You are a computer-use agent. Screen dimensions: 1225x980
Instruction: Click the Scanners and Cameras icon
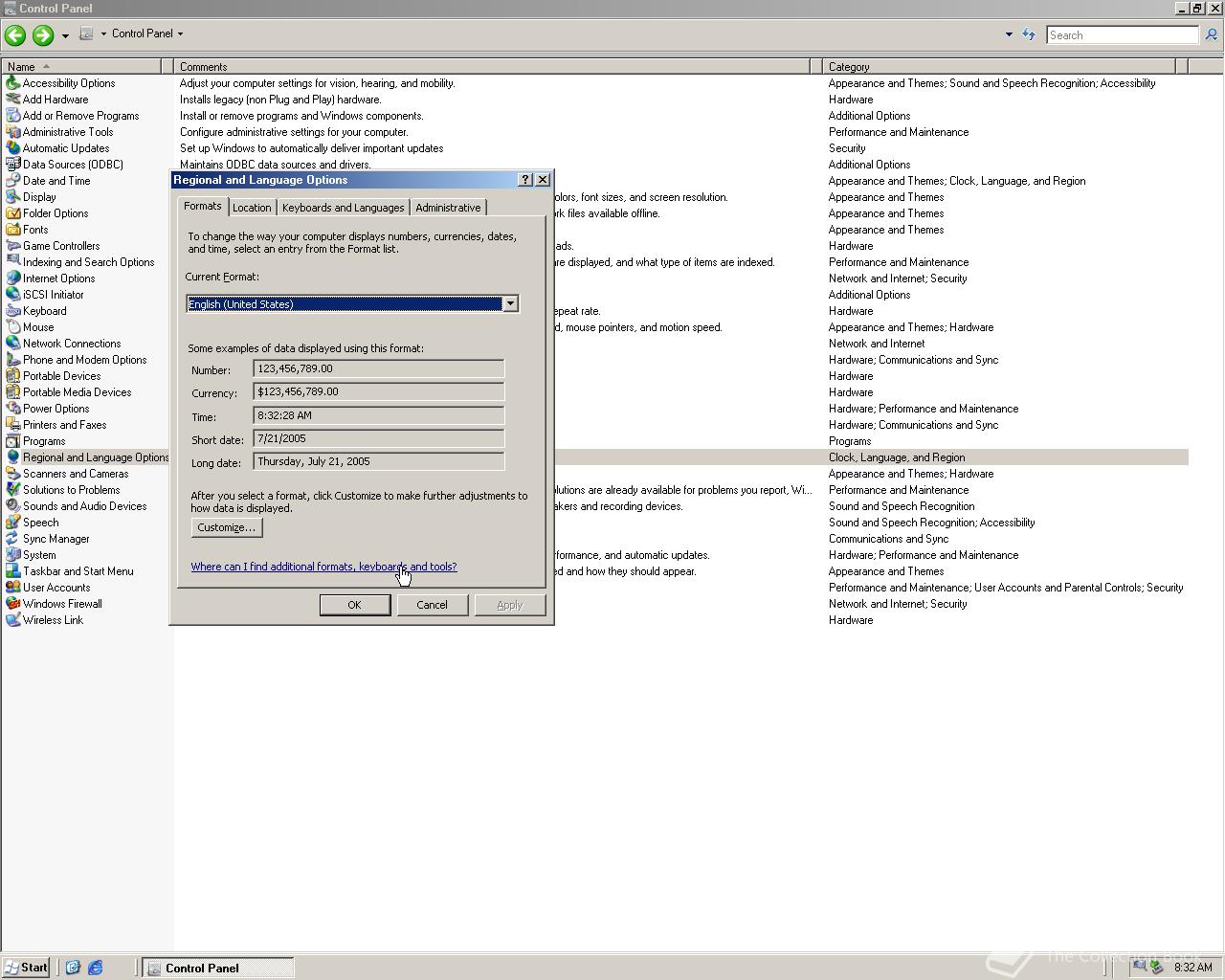point(12,474)
